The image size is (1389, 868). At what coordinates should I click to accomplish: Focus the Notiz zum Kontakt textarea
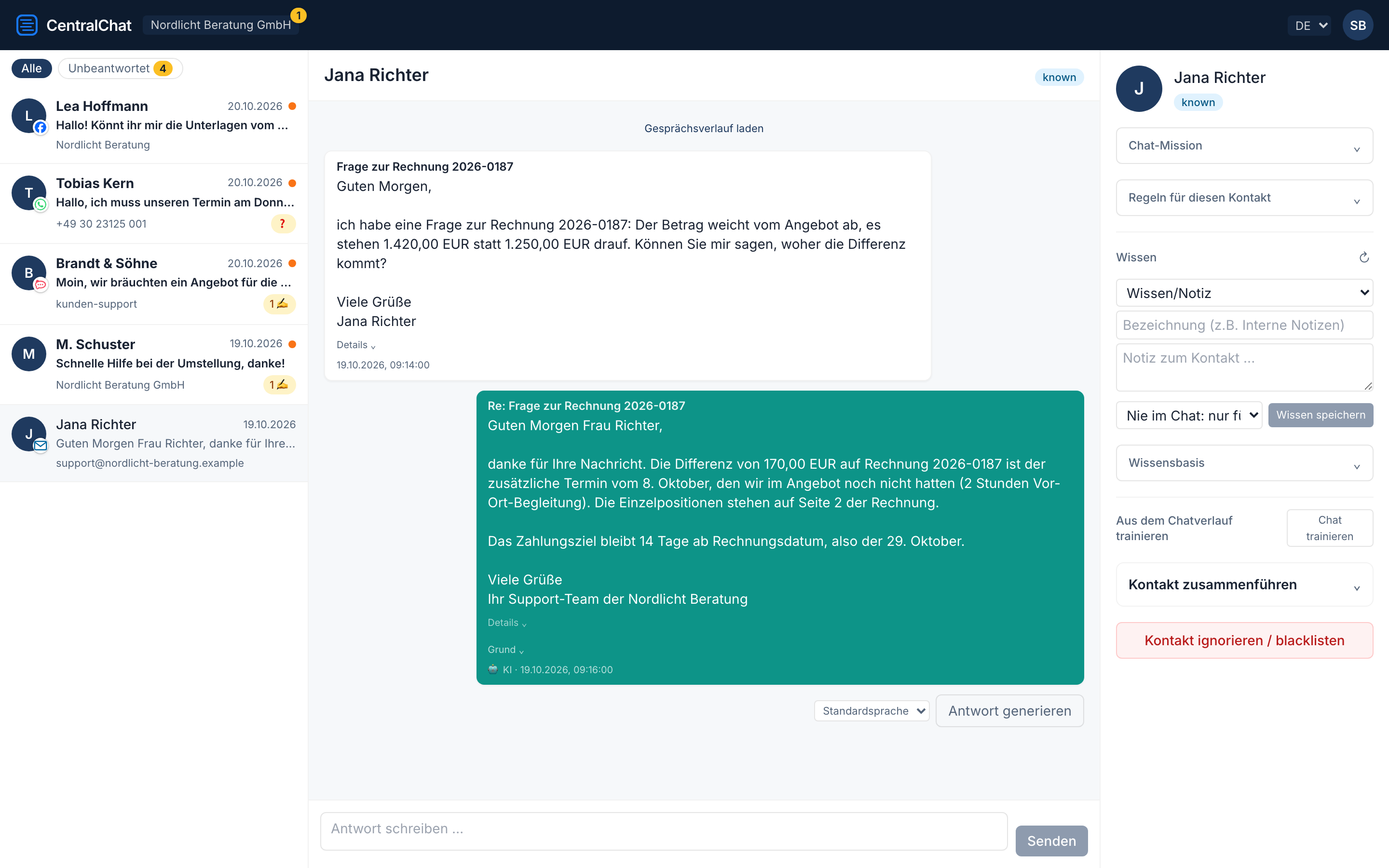coord(1244,367)
